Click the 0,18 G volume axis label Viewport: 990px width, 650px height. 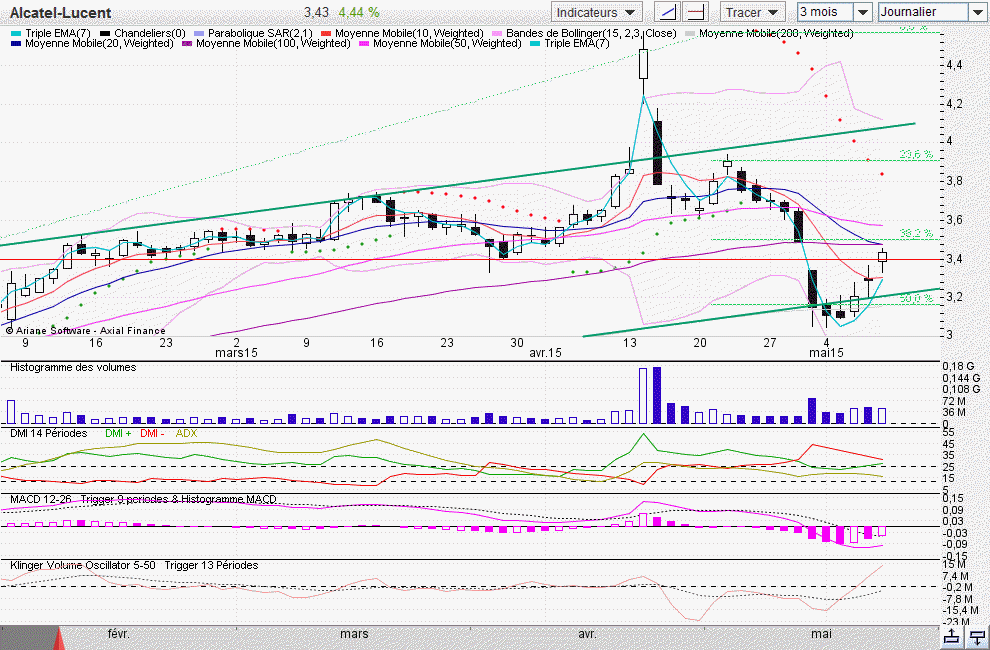coord(958,366)
